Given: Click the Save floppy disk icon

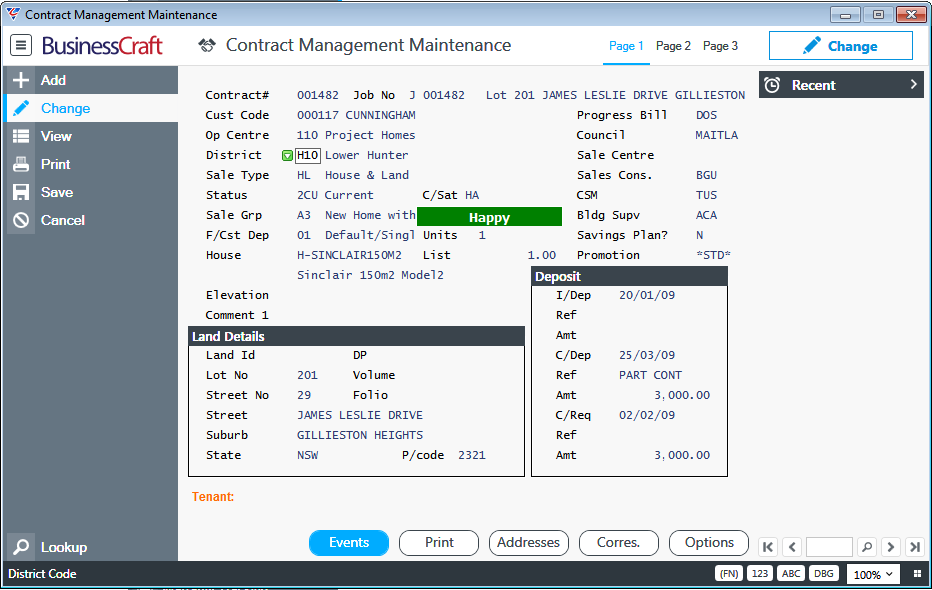Looking at the screenshot, I should (21, 192).
